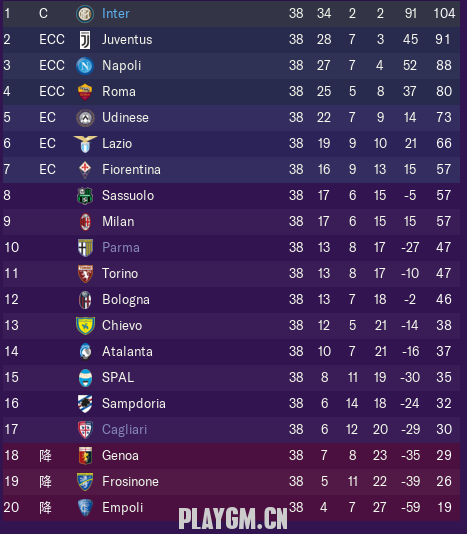Click the Sampdoria club crest

point(85,404)
